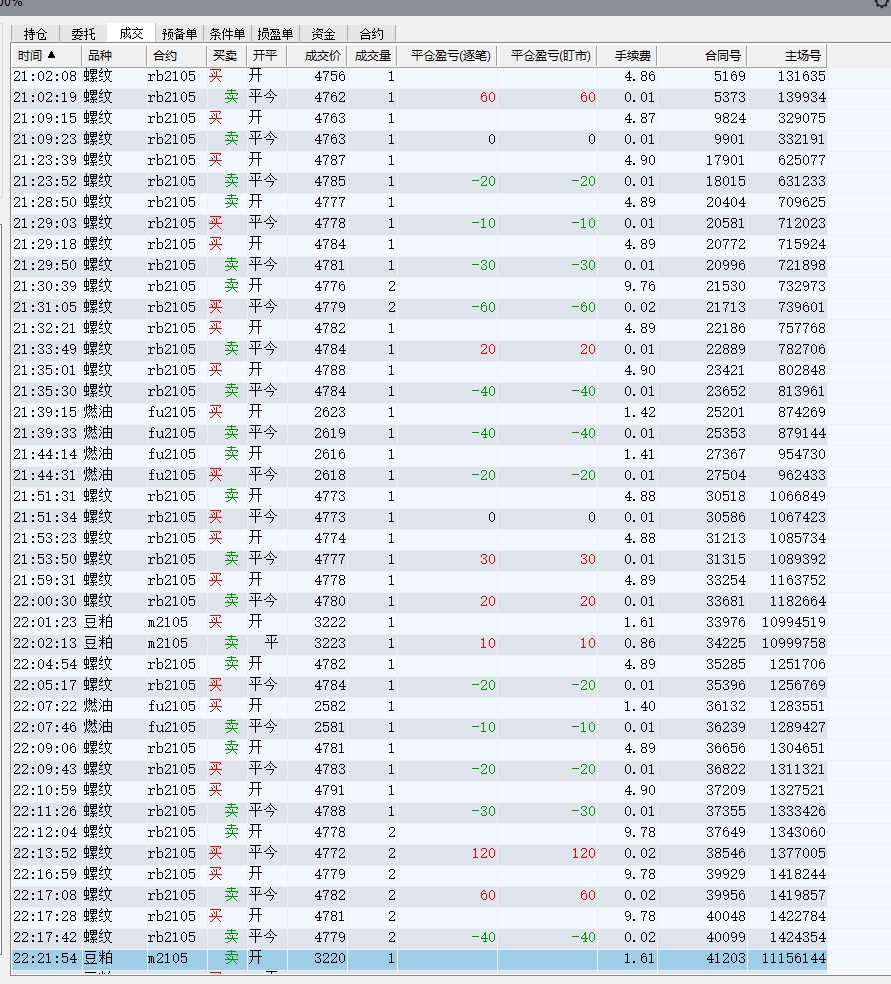The image size is (891, 984).
Task: Select main-exchange number 10999758
Action: 794,644
